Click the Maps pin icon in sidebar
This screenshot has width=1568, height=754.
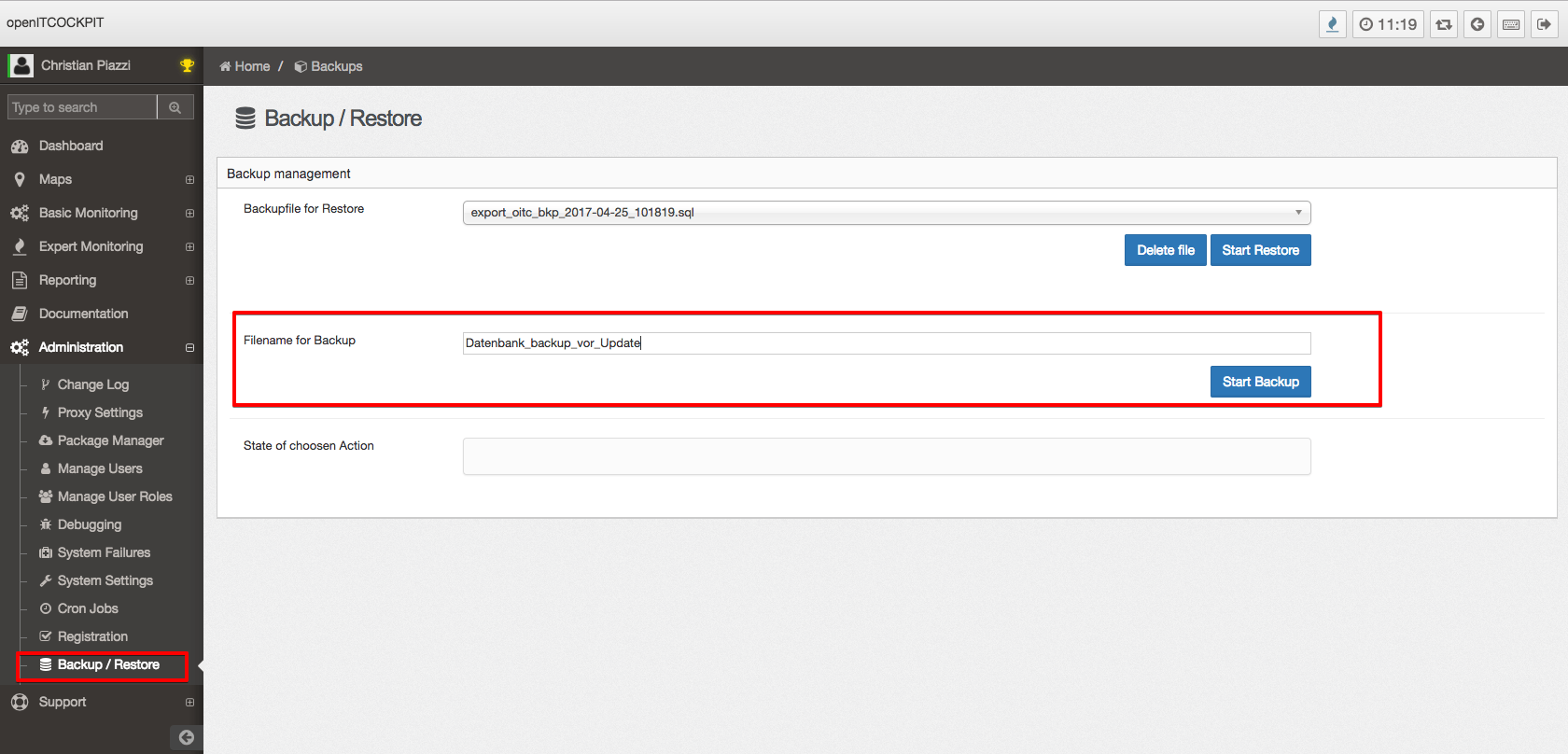point(20,179)
